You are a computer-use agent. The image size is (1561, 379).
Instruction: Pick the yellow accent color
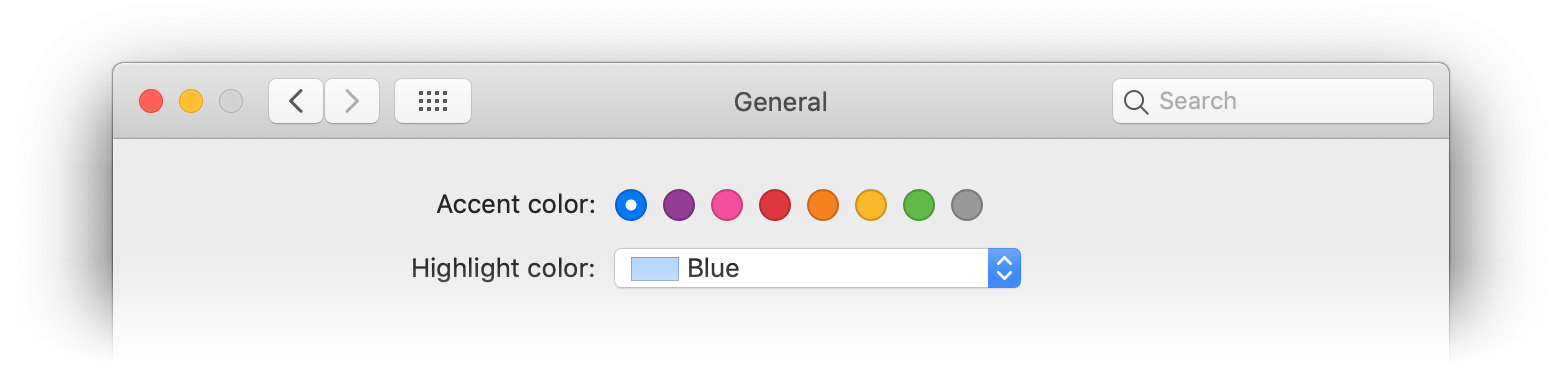point(871,205)
